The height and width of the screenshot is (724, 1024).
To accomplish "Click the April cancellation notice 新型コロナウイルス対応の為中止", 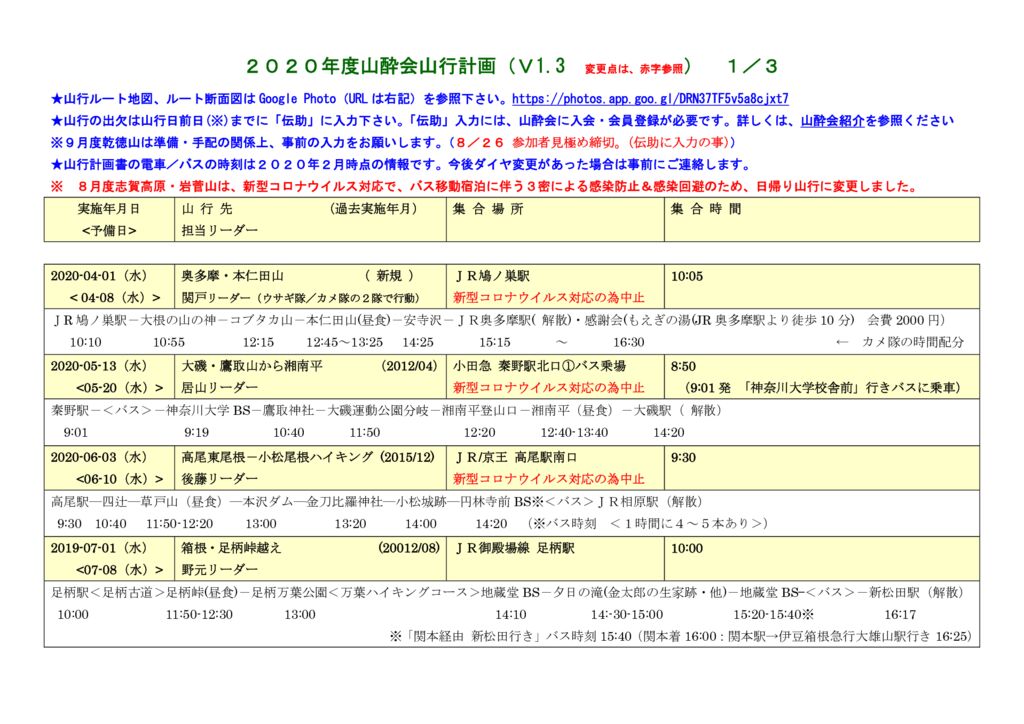I will pos(547,296).
